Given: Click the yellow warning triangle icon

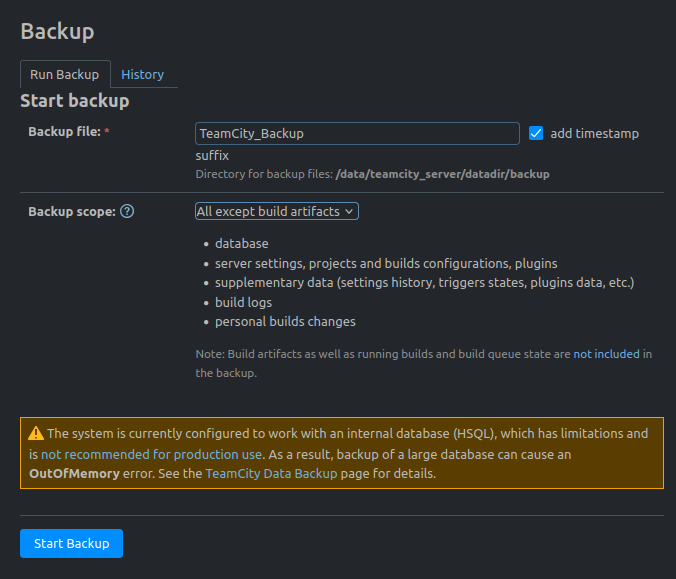Looking at the screenshot, I should point(35,434).
